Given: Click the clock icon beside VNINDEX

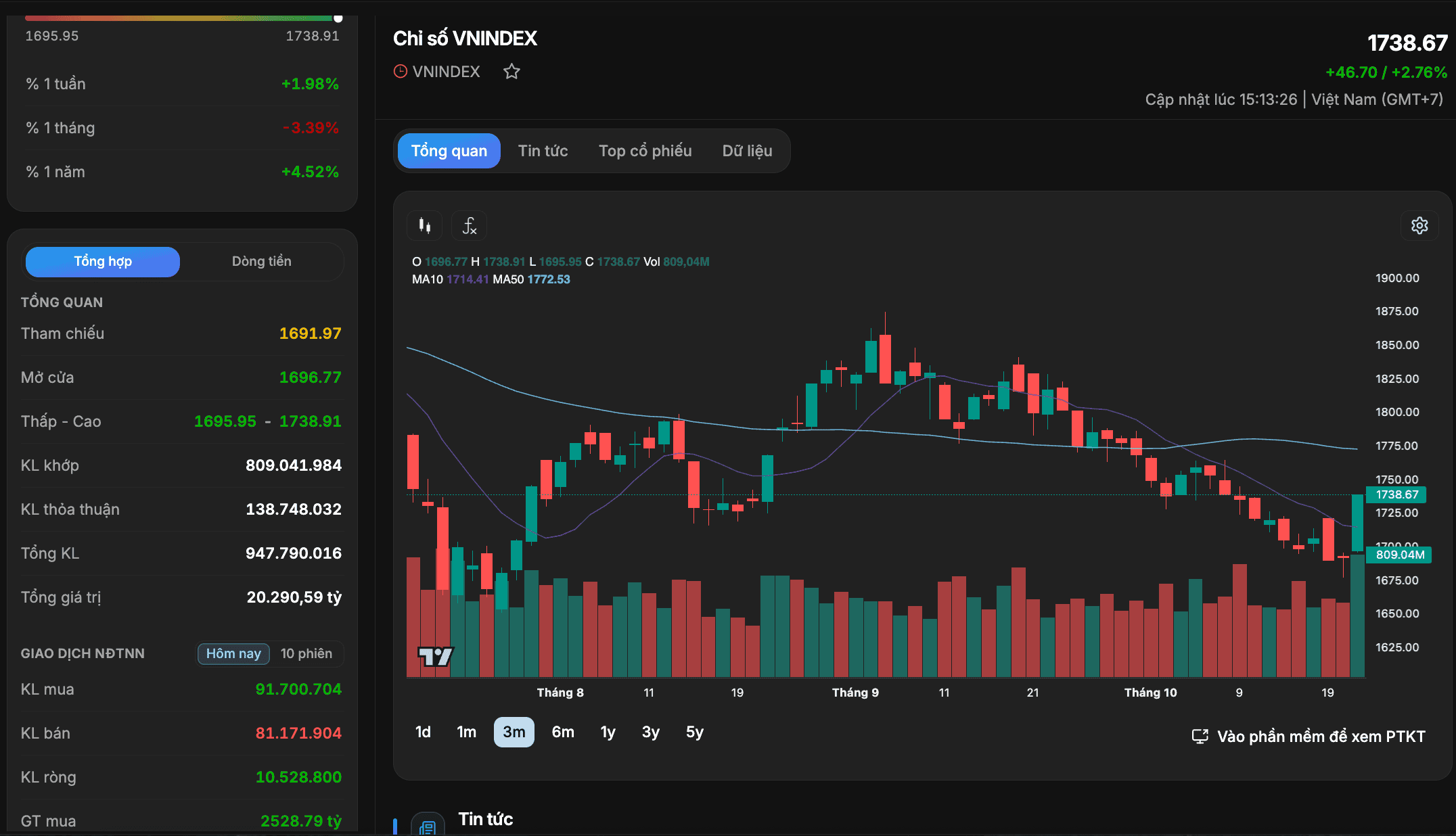Looking at the screenshot, I should pos(401,71).
